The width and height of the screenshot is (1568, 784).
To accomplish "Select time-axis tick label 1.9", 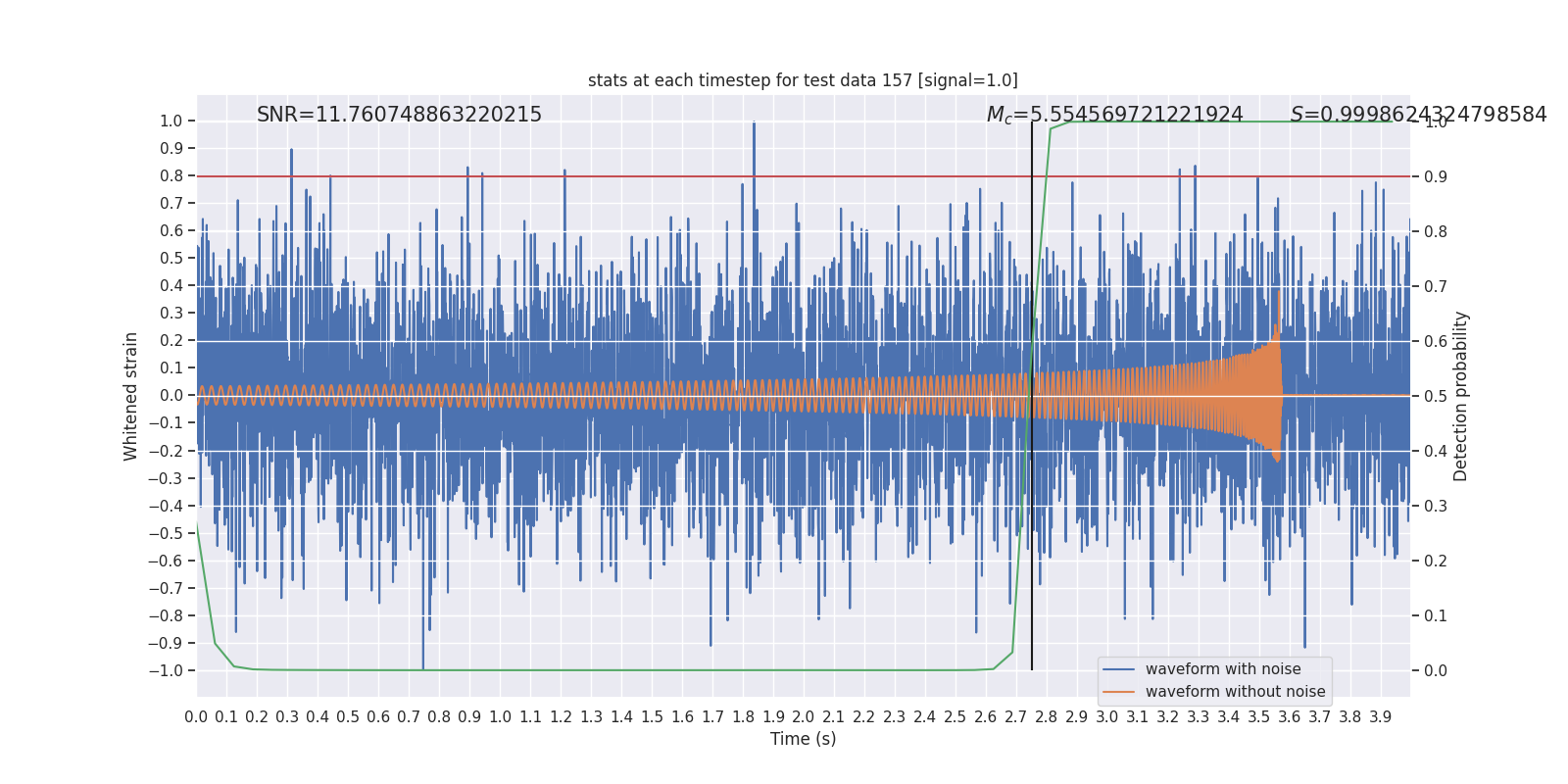I will click(773, 716).
